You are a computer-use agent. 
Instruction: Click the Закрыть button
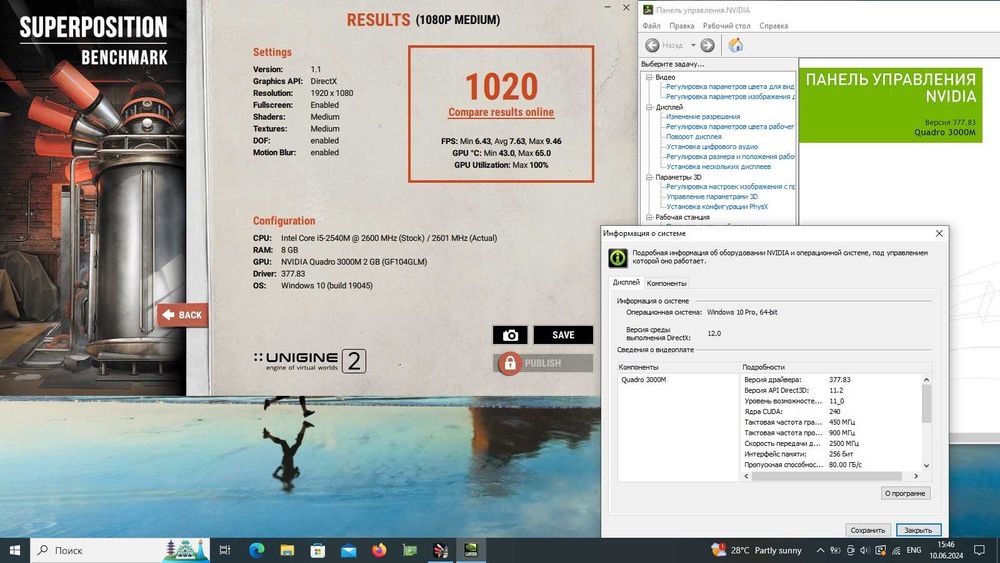point(918,530)
